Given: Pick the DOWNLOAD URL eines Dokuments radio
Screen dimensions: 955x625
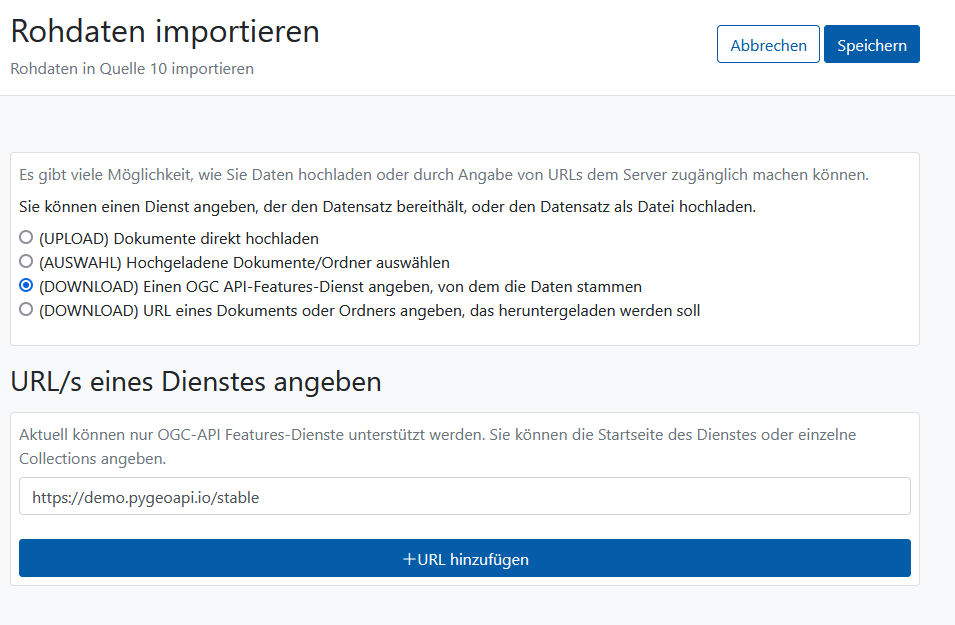Looking at the screenshot, I should (x=26, y=309).
